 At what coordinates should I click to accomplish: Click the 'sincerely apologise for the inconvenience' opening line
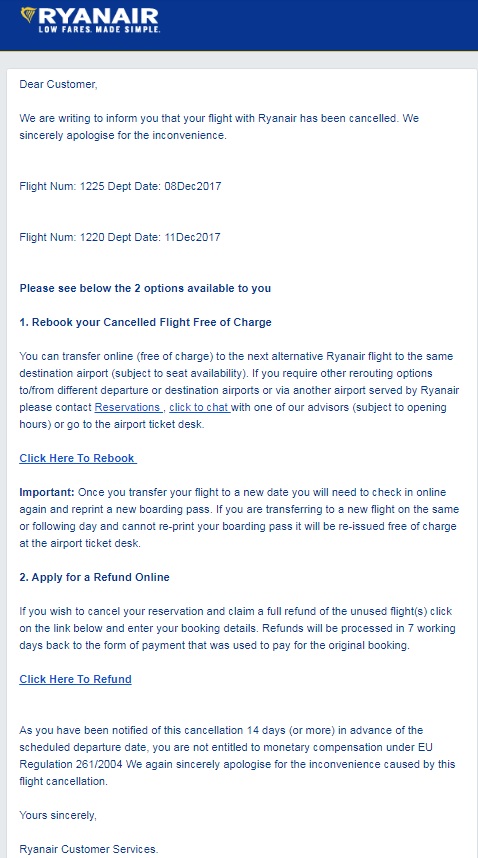point(123,135)
